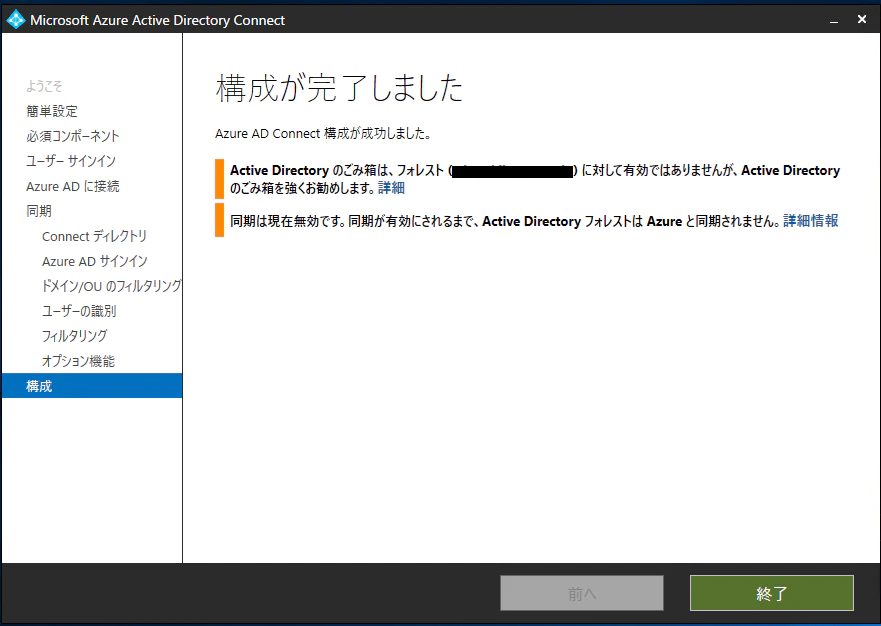Open the オプション機能 sub-step
Viewport: 881px width, 626px height.
[78, 361]
